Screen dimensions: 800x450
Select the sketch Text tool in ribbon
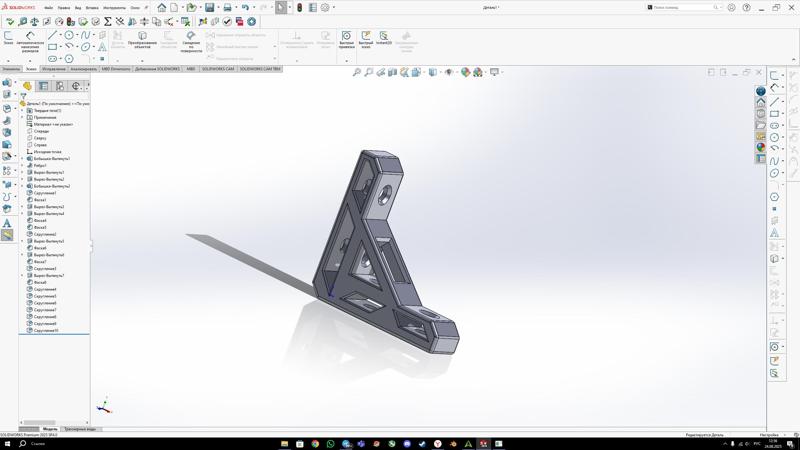tap(102, 46)
